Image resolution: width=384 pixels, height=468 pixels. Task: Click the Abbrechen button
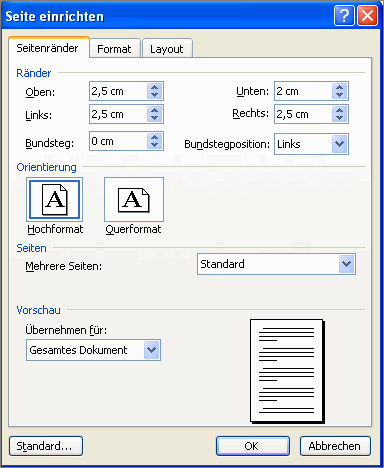click(x=335, y=446)
